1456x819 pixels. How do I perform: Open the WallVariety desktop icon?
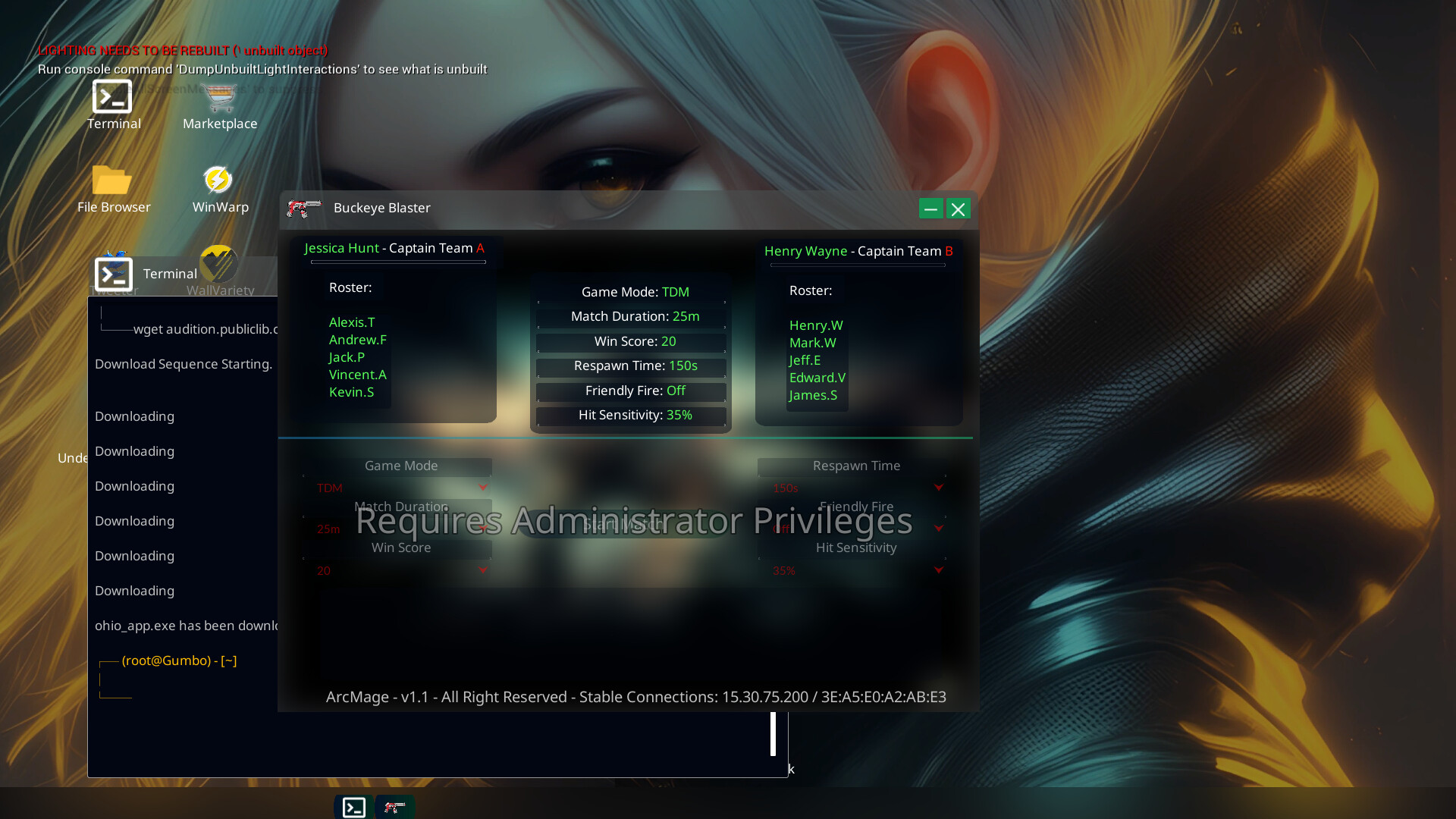(219, 262)
